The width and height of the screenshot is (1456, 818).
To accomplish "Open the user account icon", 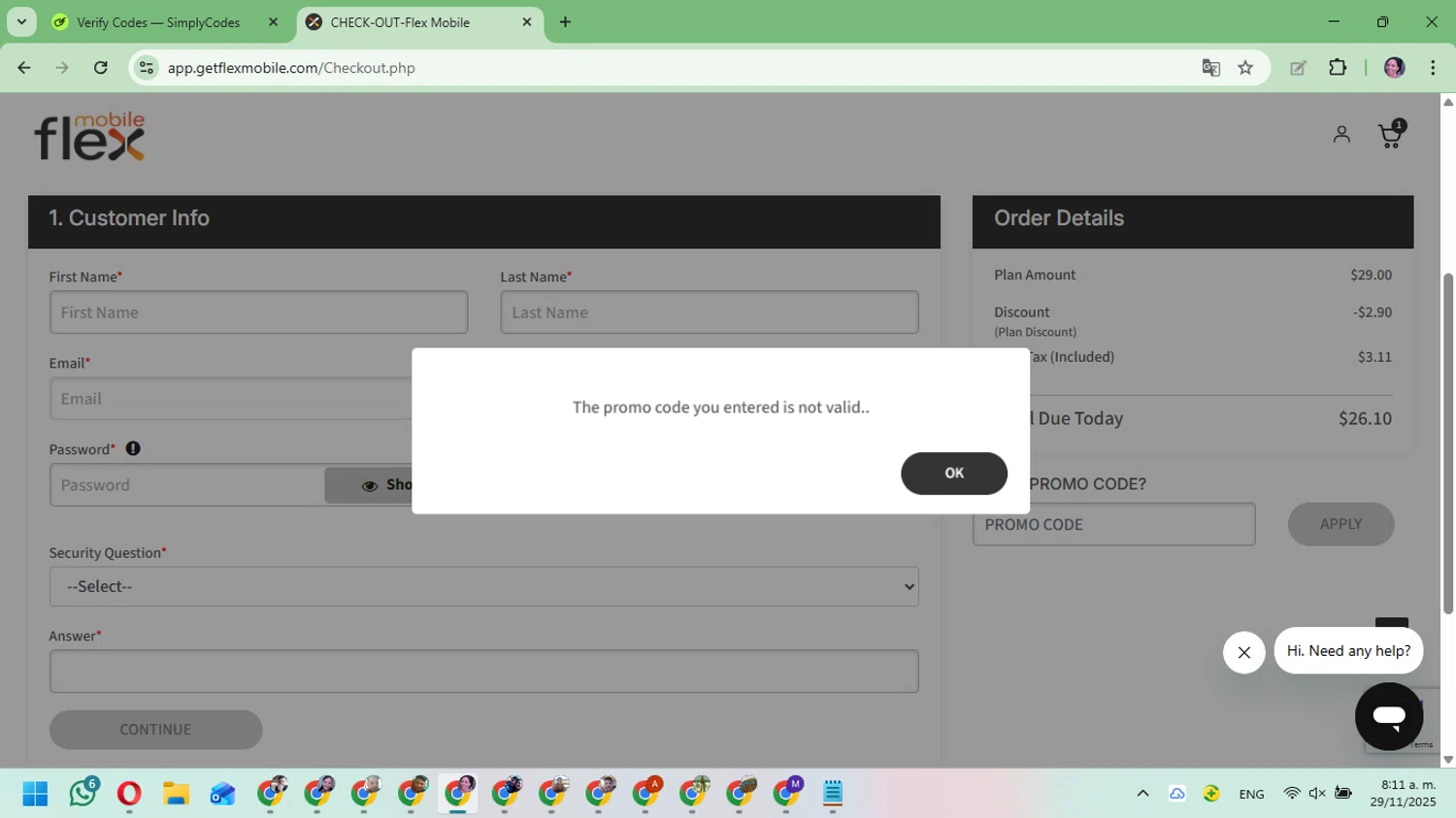I will pyautogui.click(x=1341, y=135).
